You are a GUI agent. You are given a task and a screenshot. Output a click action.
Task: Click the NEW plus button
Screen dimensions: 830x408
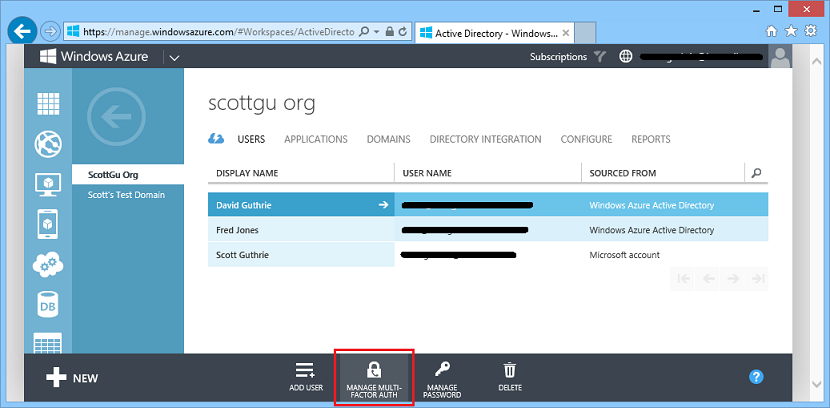tap(72, 378)
